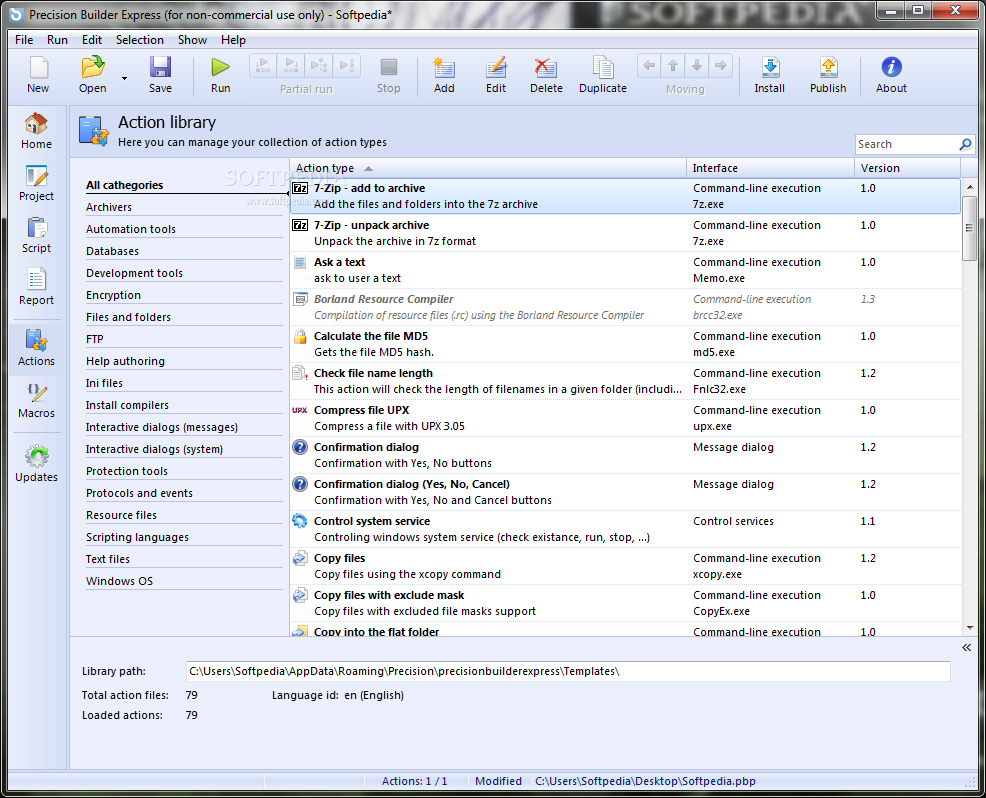
Task: Select the Control system service action
Action: [x=626, y=529]
